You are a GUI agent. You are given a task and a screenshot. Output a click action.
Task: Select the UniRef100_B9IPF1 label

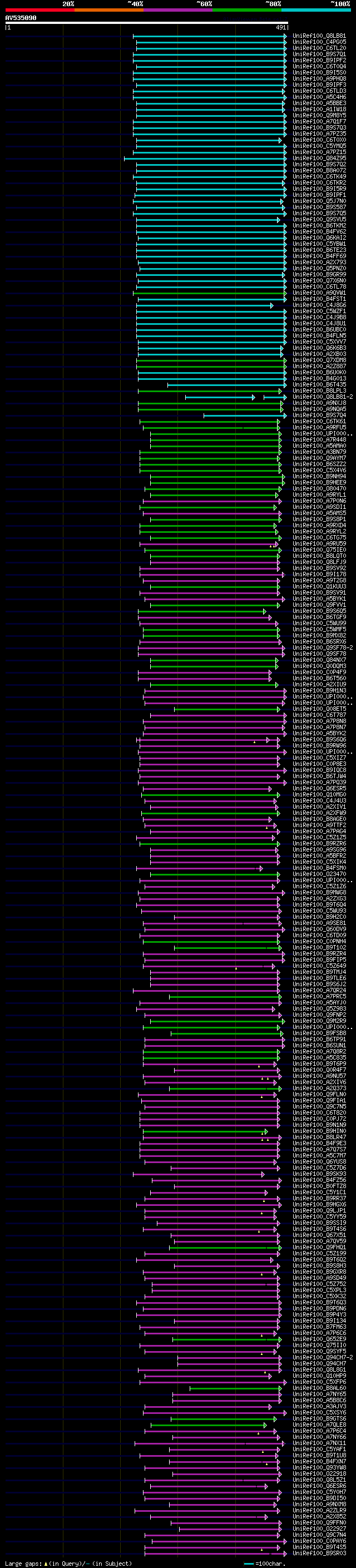[x=319, y=195]
